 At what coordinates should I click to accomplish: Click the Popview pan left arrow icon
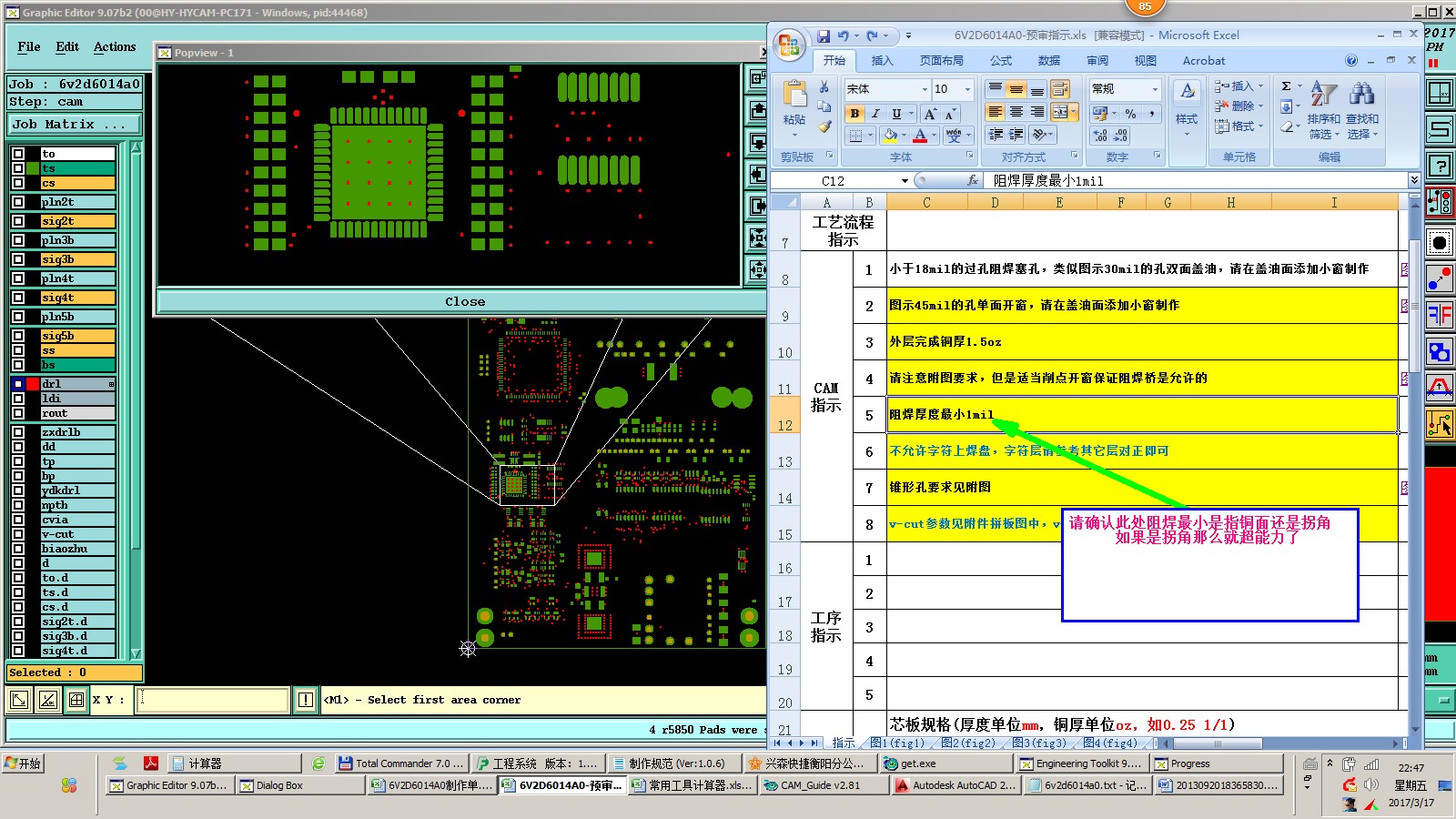tap(757, 174)
